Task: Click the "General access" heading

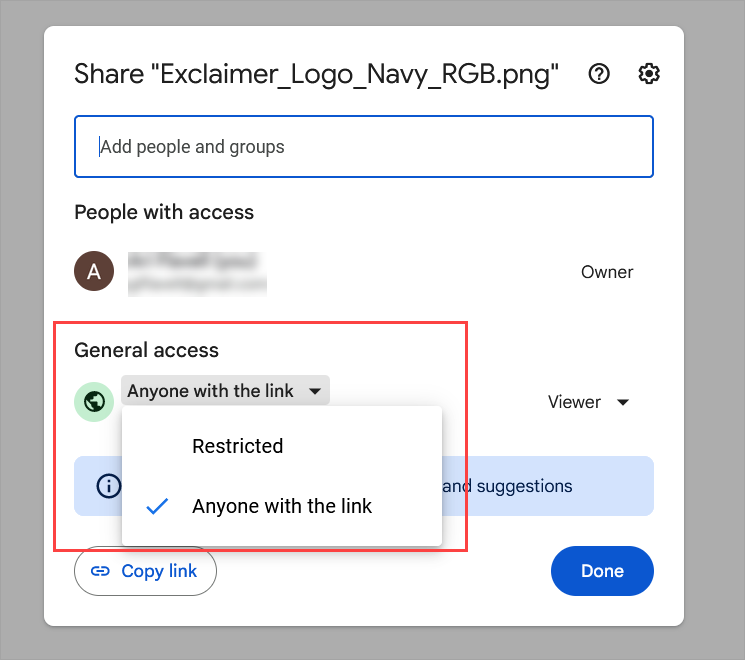Action: 146,350
